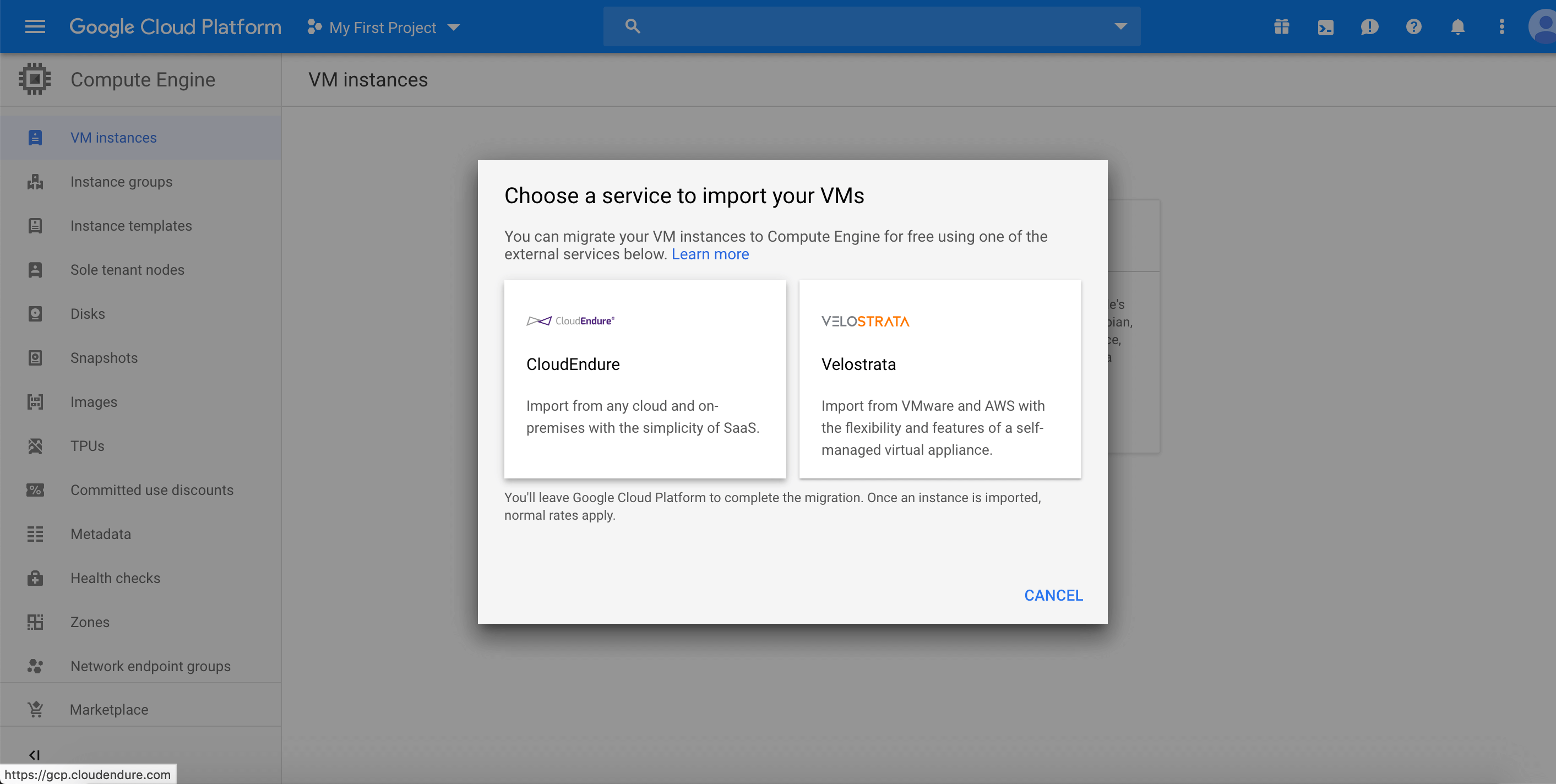
Task: Go to Snapshots section
Action: [x=140, y=358]
